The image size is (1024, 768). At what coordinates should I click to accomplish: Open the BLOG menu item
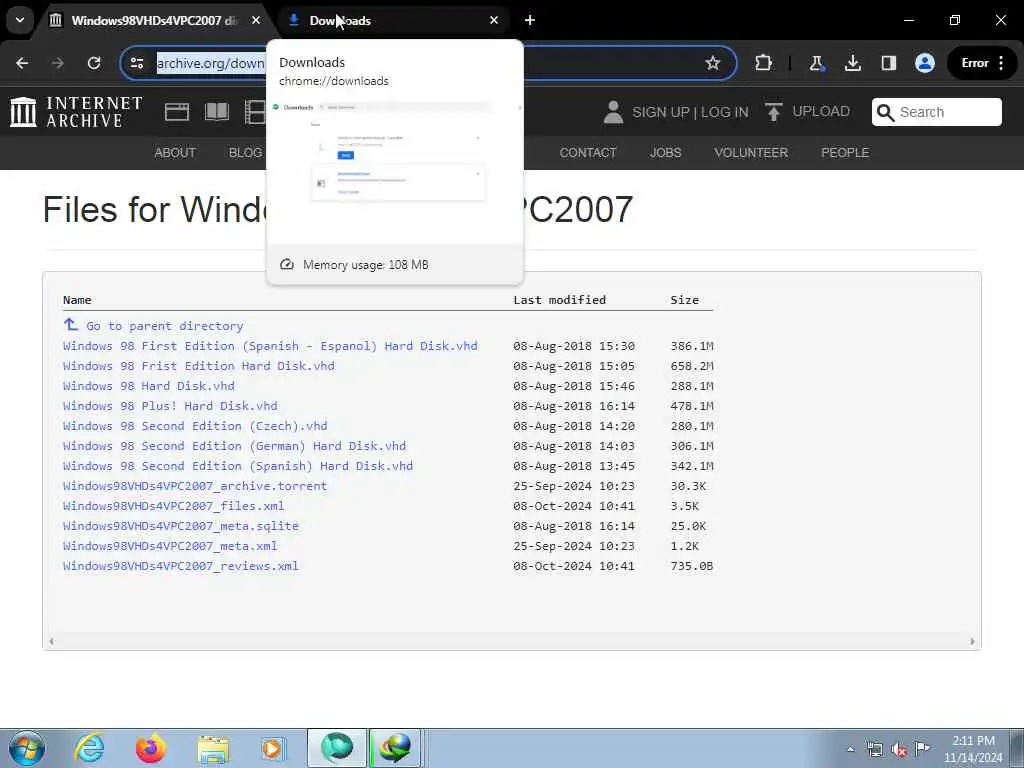pyautogui.click(x=246, y=152)
